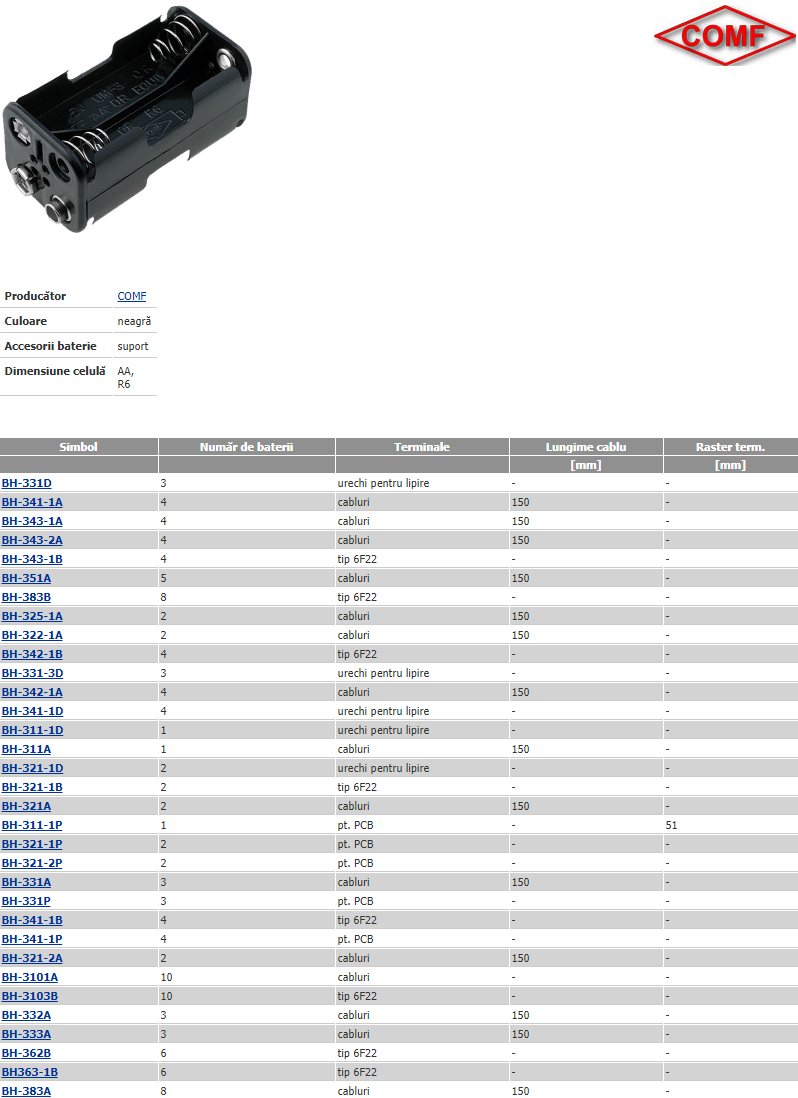Click the Accesorii baterie label
The image size is (798, 1098).
50,346
